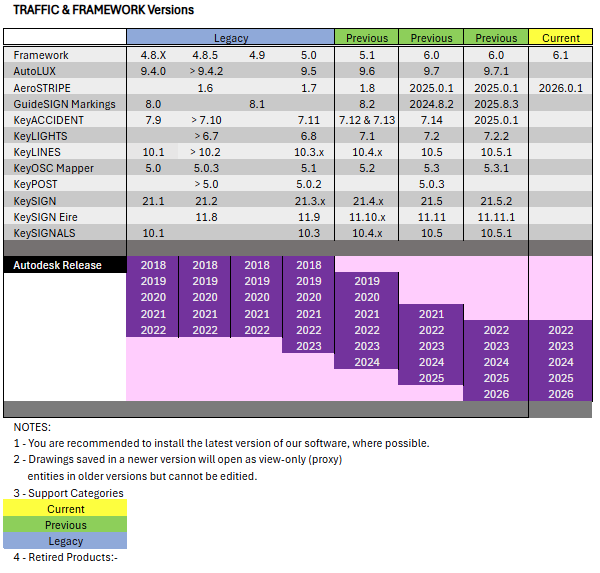Click the 7.12 & 7.13 version cell

[366, 120]
